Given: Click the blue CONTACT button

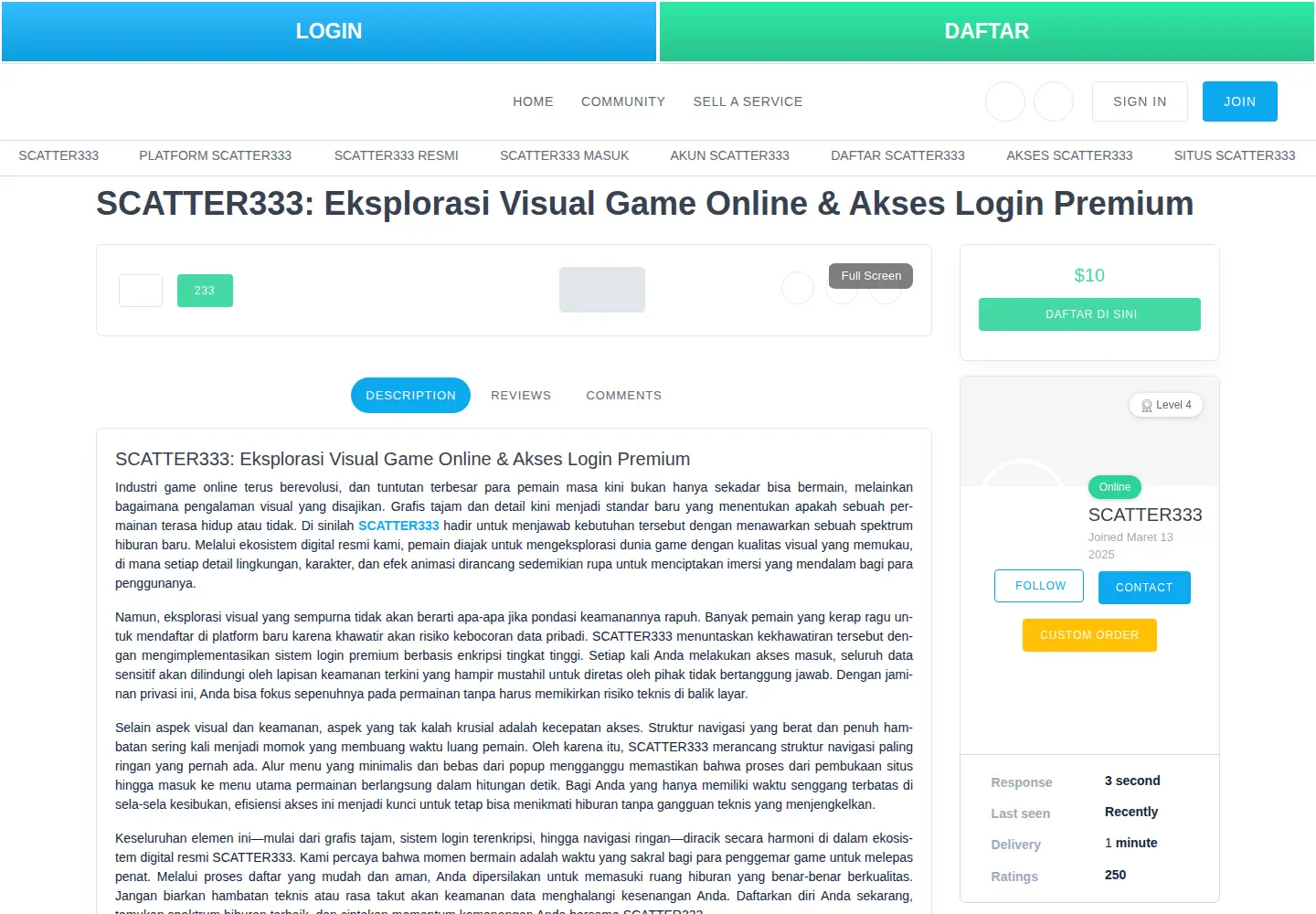Looking at the screenshot, I should 1144,588.
